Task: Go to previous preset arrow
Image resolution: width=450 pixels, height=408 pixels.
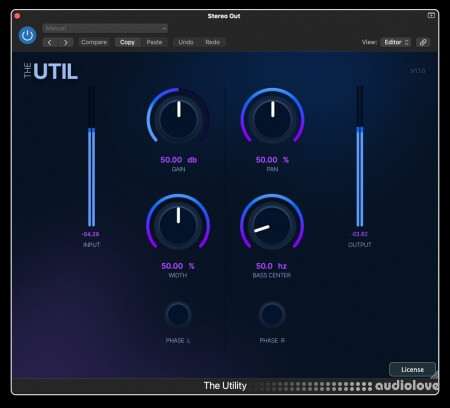Action: point(50,42)
